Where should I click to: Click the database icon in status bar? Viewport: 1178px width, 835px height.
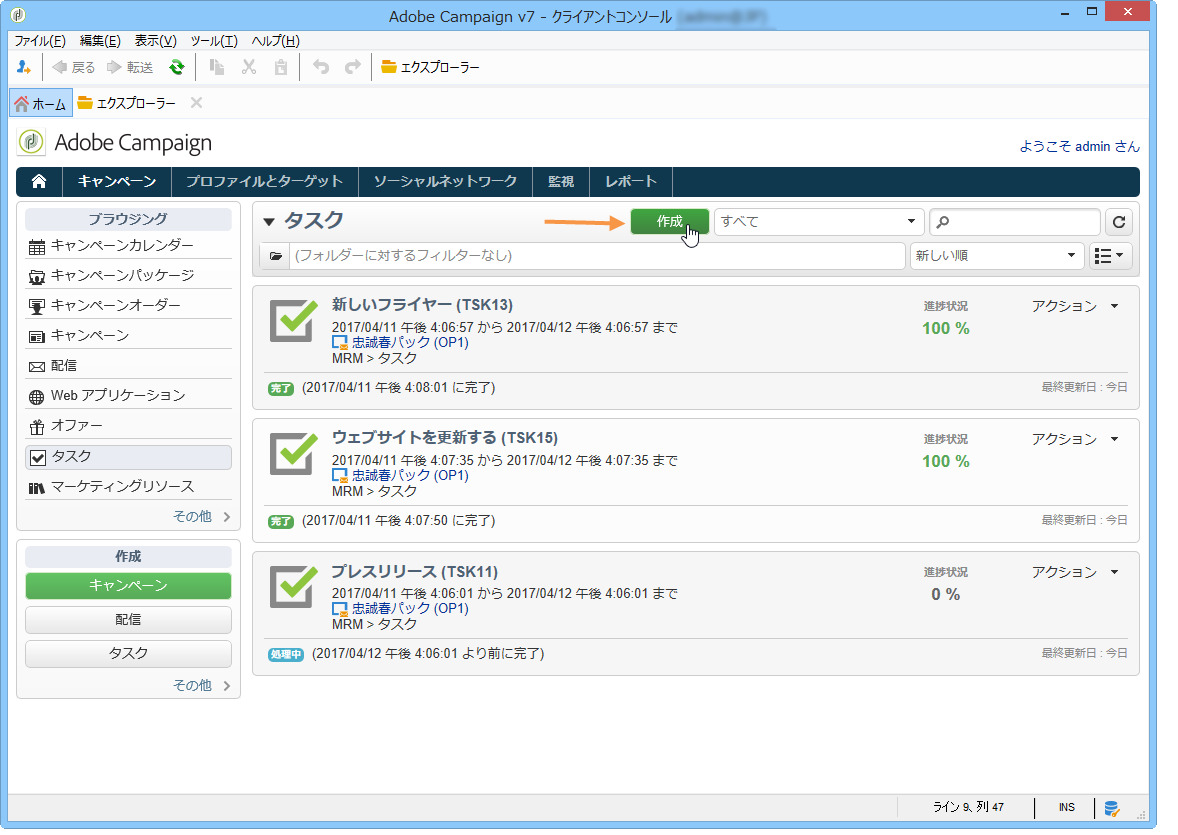[1111, 809]
